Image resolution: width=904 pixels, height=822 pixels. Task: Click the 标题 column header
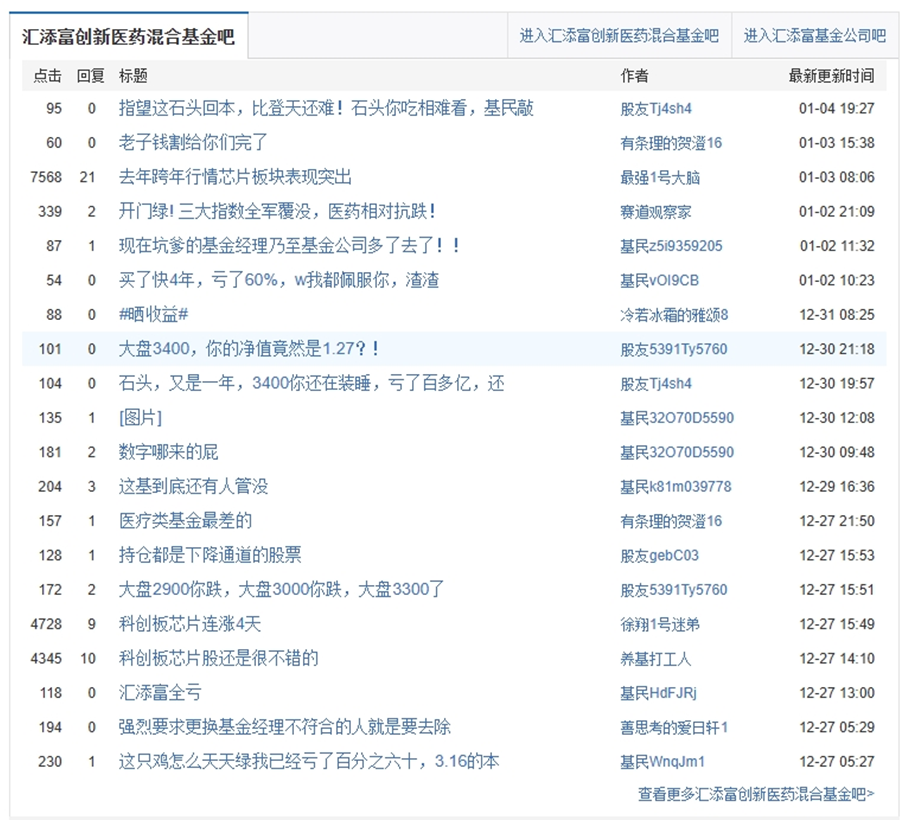133,76
